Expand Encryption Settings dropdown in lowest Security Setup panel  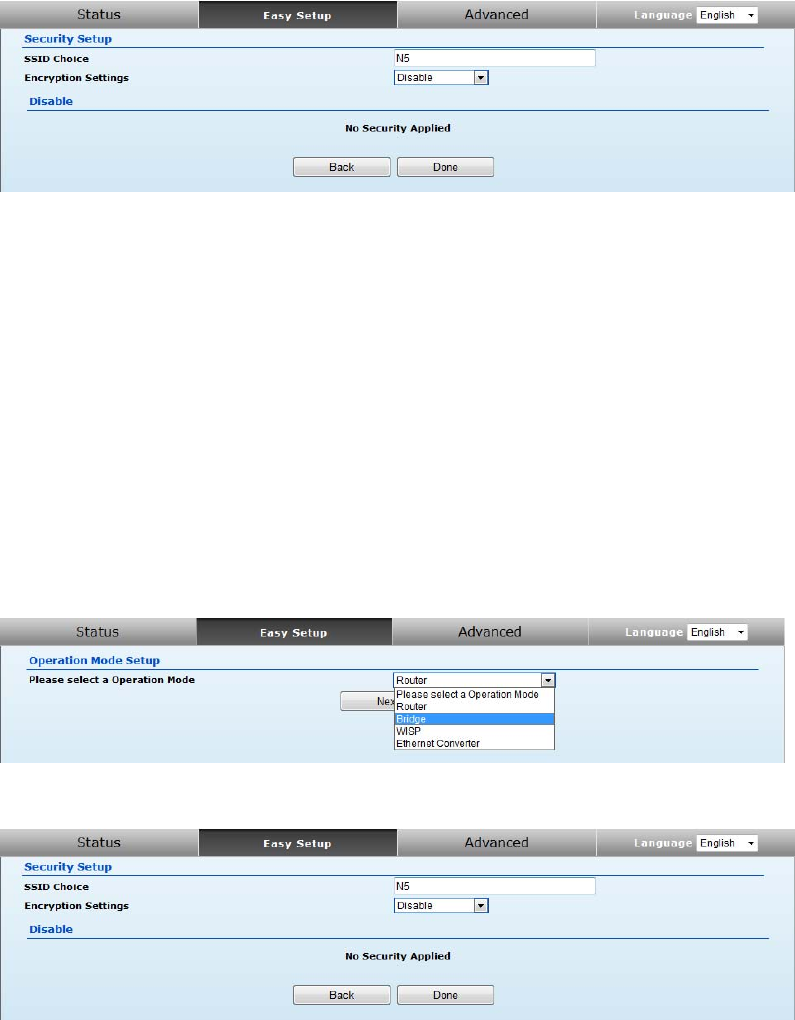441,906
